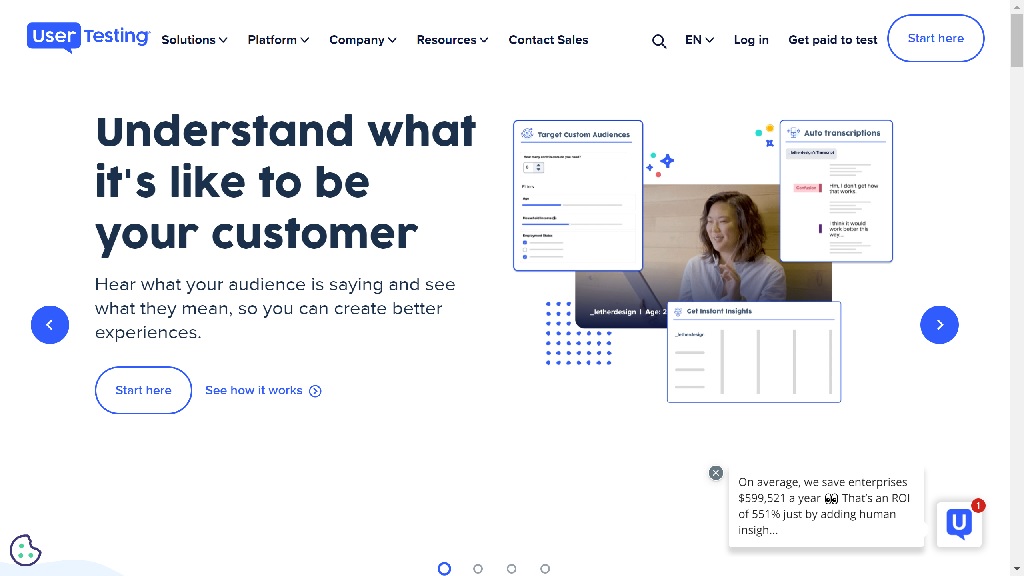
Task: Open the Company menu
Action: (x=362, y=40)
